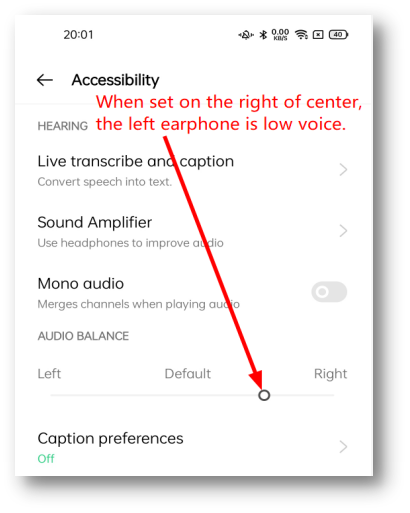The height and width of the screenshot is (513, 410).
Task: Open Sound Amplifier chevron arrow
Action: [343, 231]
